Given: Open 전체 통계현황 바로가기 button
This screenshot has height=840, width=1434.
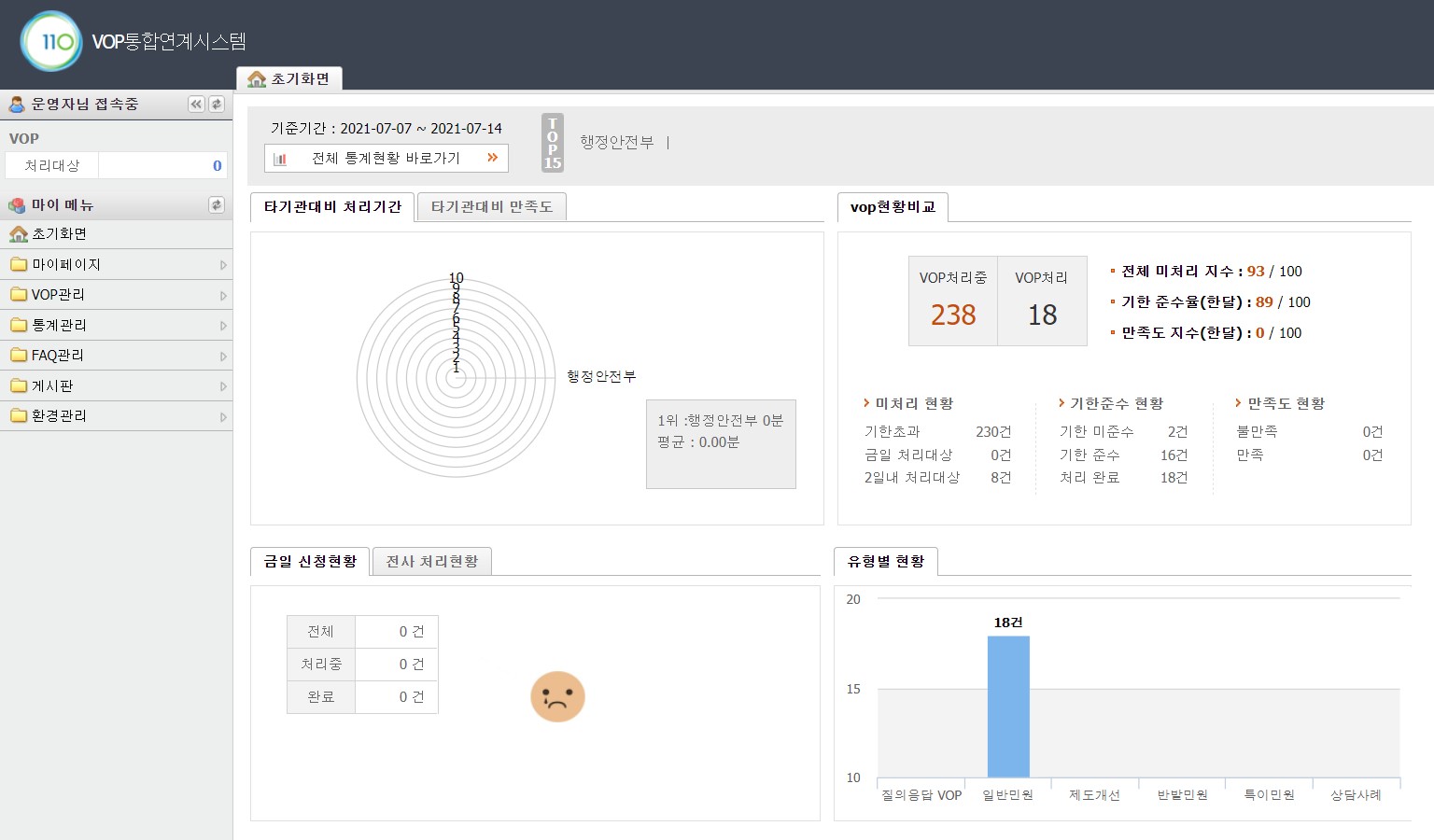Looking at the screenshot, I should (387, 159).
